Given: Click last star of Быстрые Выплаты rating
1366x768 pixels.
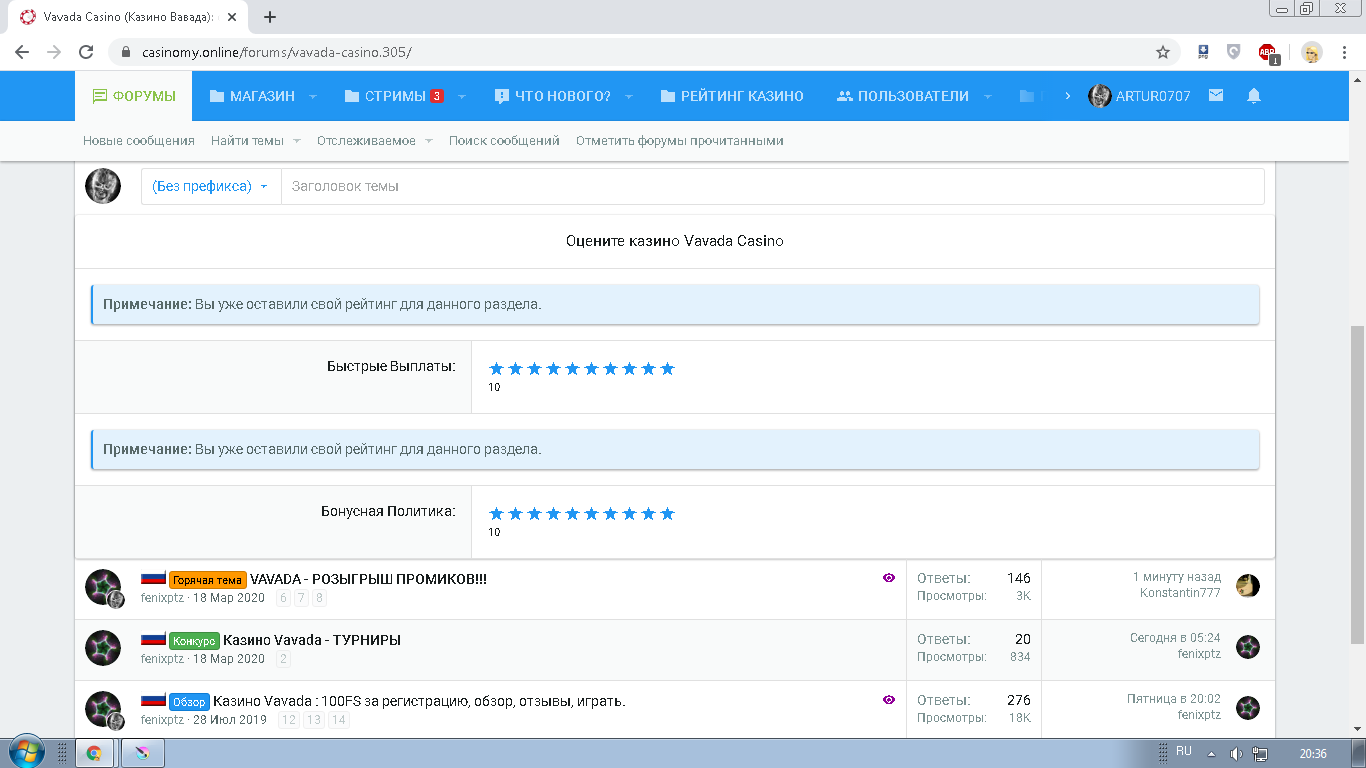Looking at the screenshot, I should [667, 368].
